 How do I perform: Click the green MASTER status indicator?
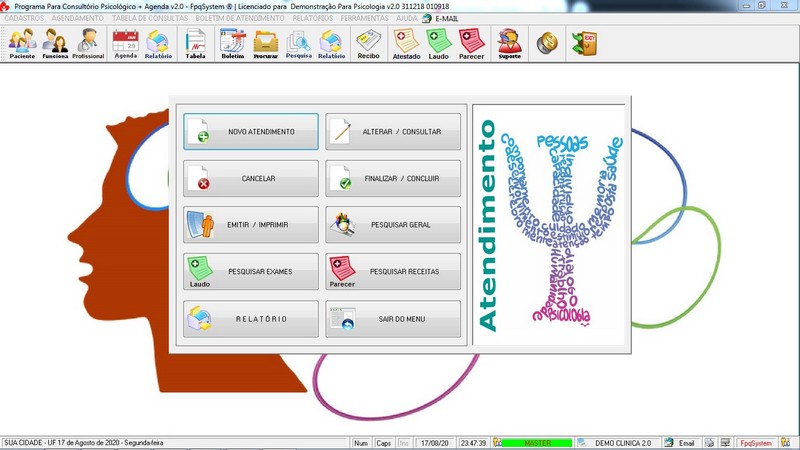[537, 442]
